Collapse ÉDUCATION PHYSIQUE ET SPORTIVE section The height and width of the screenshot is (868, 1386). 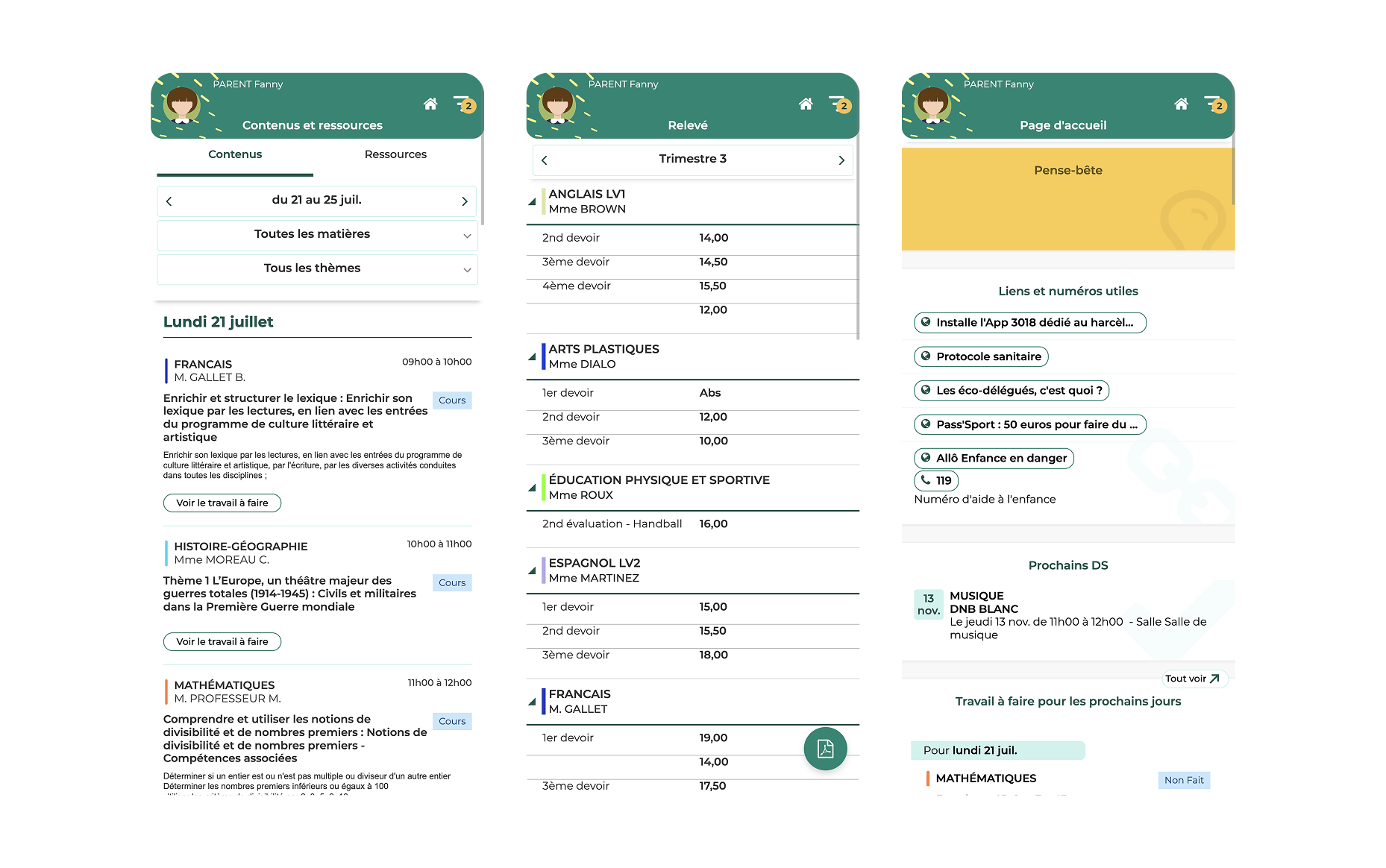532,488
